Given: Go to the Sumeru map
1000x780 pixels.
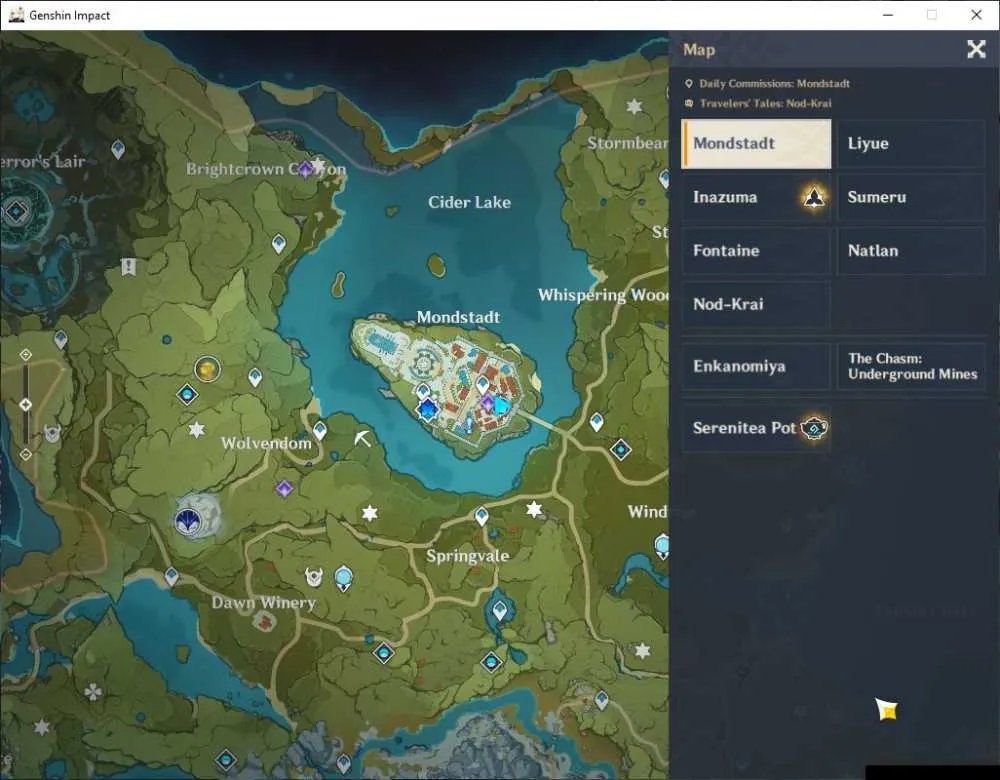Looking at the screenshot, I should tap(911, 197).
